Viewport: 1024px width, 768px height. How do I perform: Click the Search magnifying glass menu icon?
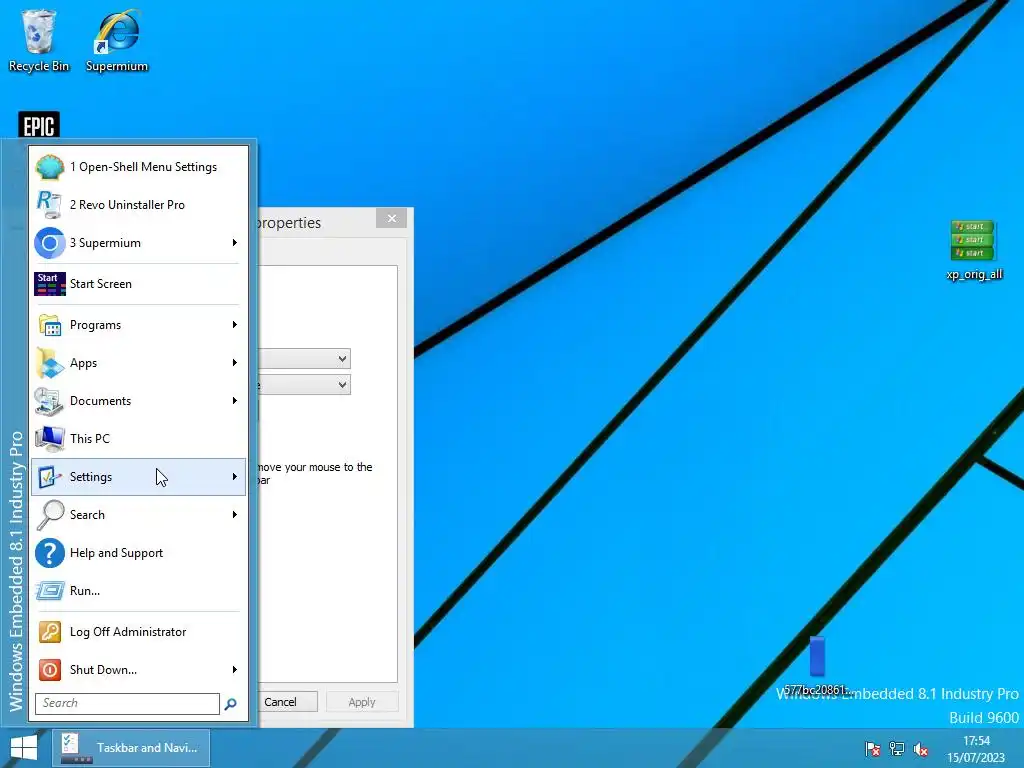[x=50, y=515]
